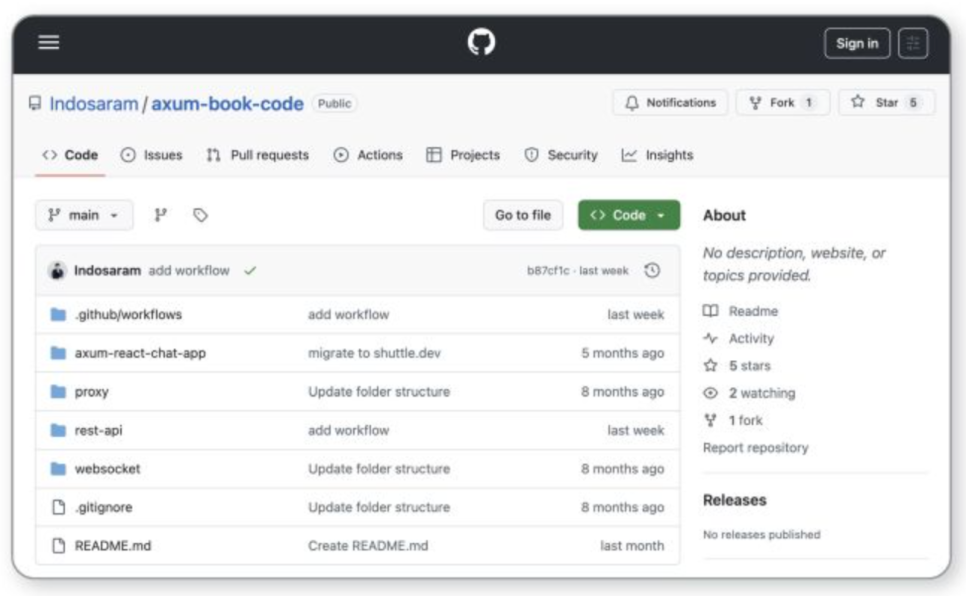Click the README.md file icon
This screenshot has height=596, width=966.
pos(59,545)
